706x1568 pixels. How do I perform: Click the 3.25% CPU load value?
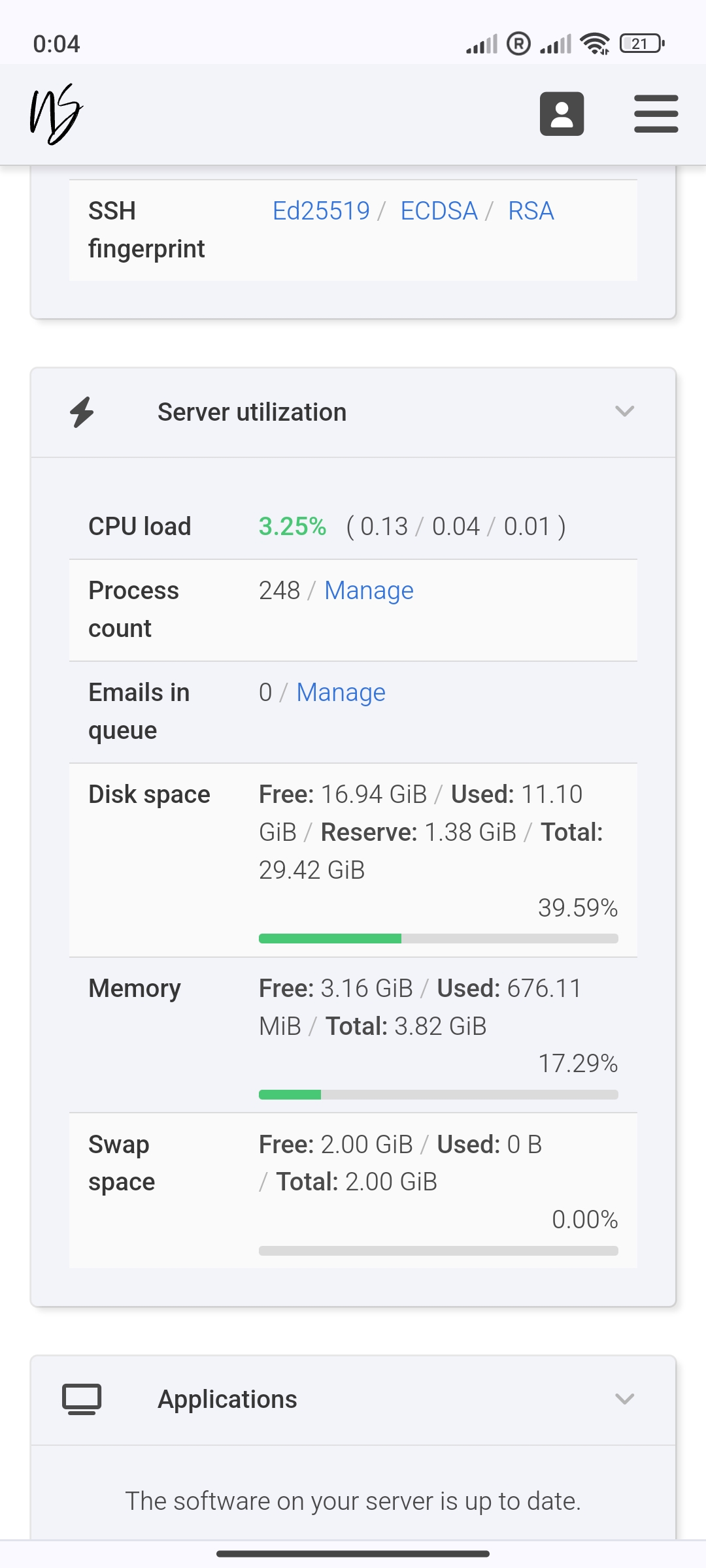click(x=292, y=527)
